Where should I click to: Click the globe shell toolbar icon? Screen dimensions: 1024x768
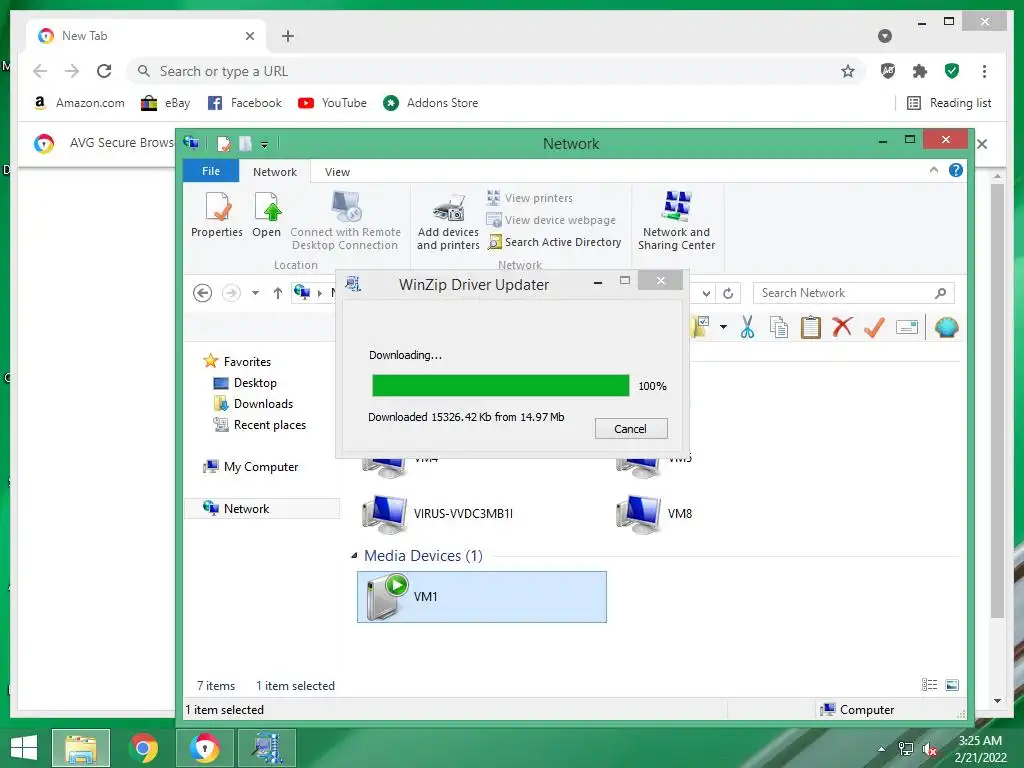(x=946, y=327)
